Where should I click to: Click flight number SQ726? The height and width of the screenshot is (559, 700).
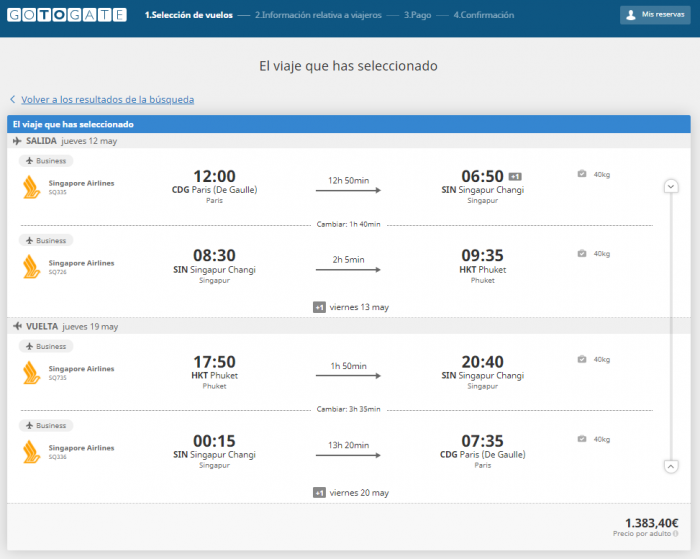pyautogui.click(x=58, y=272)
